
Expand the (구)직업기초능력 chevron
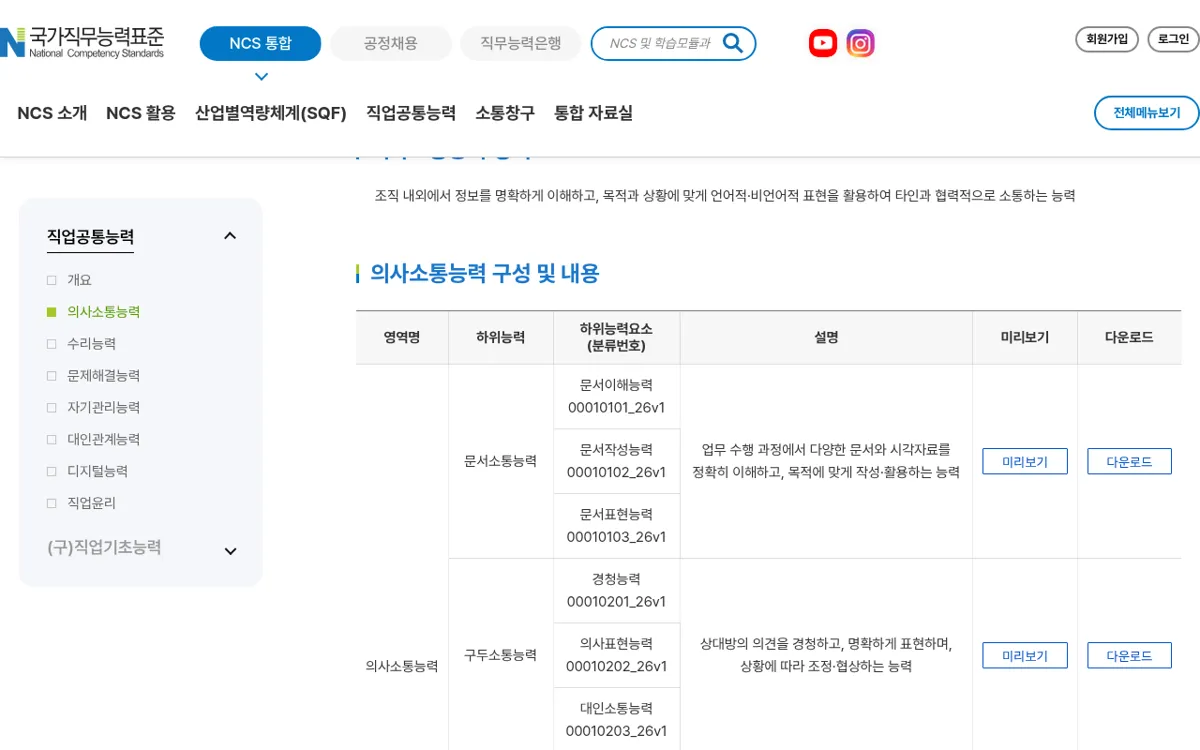pos(230,551)
